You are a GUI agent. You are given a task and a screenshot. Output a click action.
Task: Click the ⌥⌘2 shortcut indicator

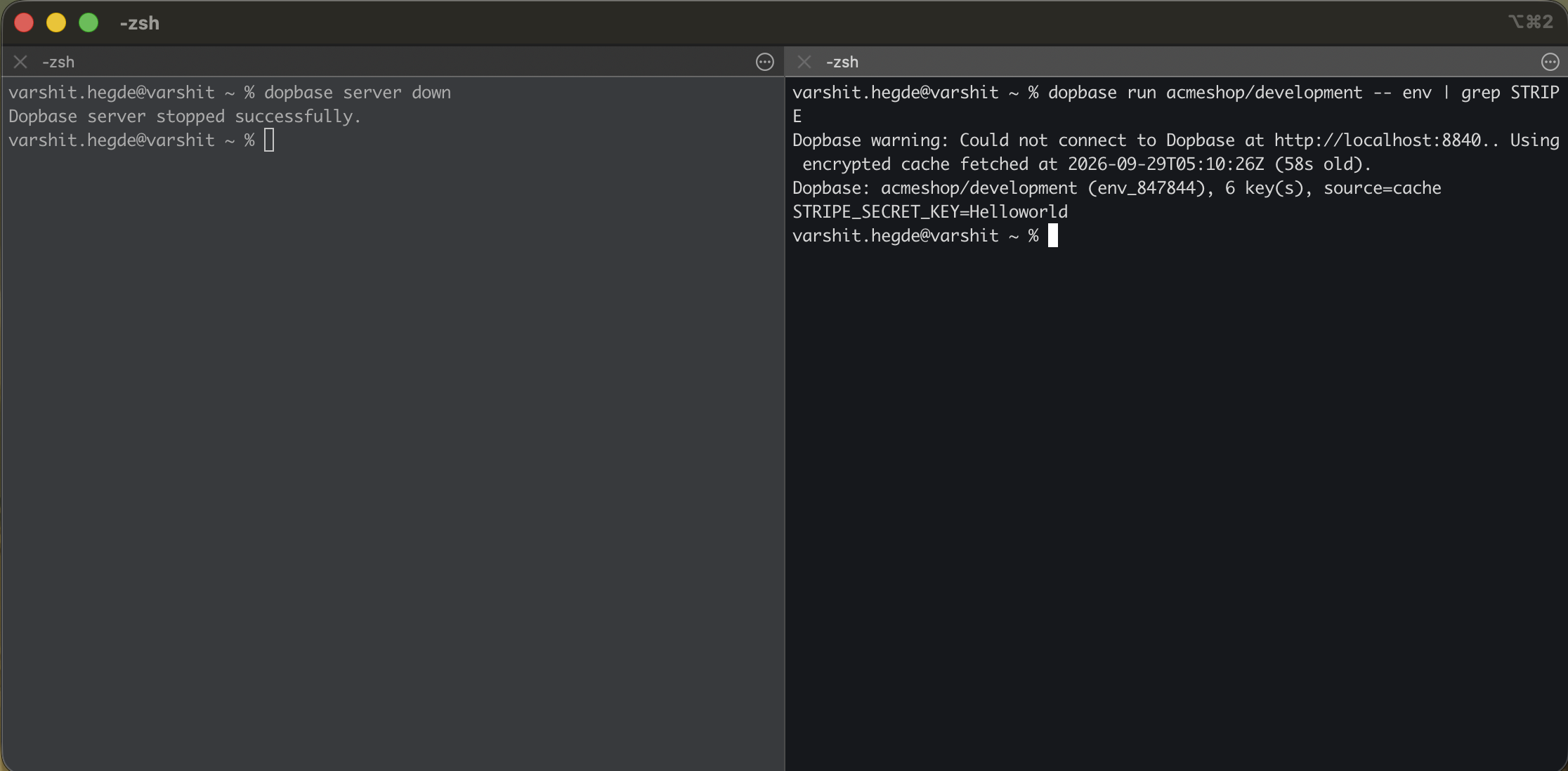pos(1531,22)
